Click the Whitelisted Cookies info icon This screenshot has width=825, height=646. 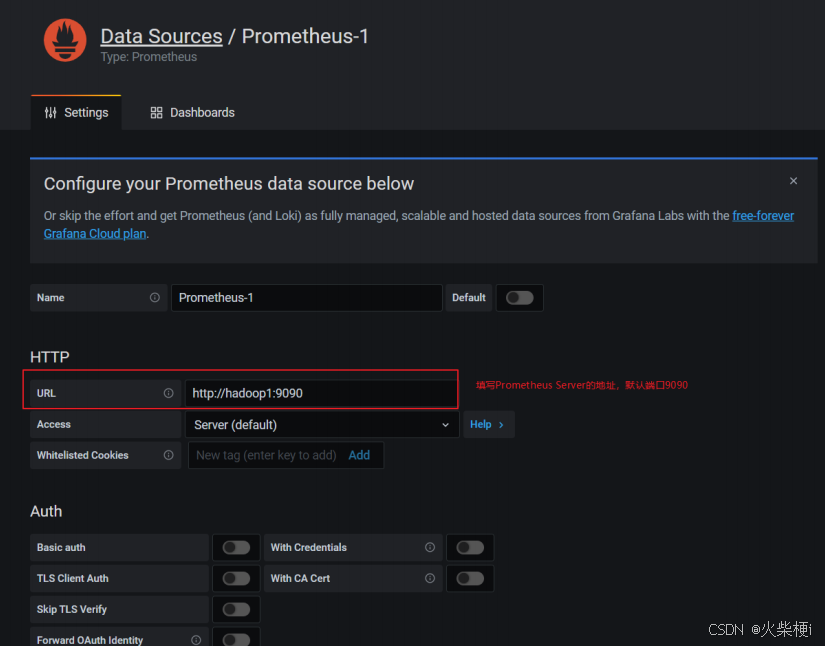click(x=168, y=455)
